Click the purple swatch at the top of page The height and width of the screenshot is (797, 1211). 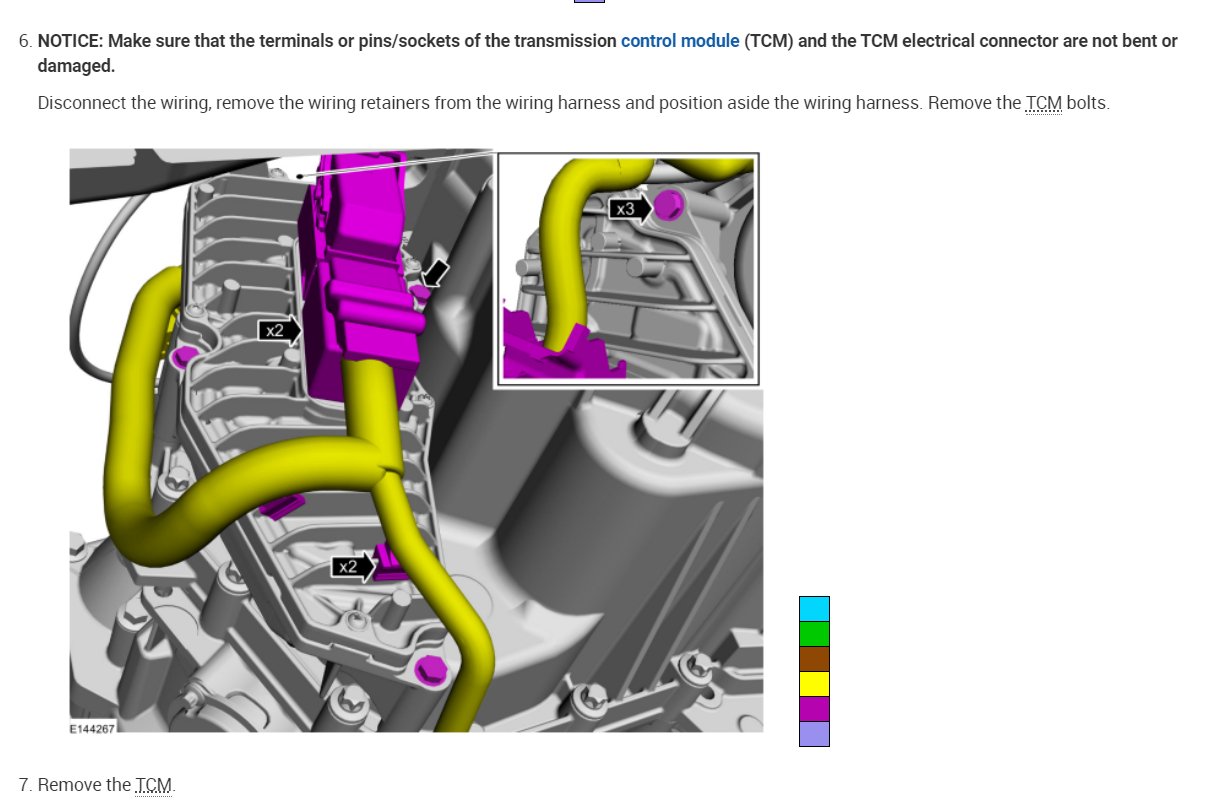tap(589, 3)
